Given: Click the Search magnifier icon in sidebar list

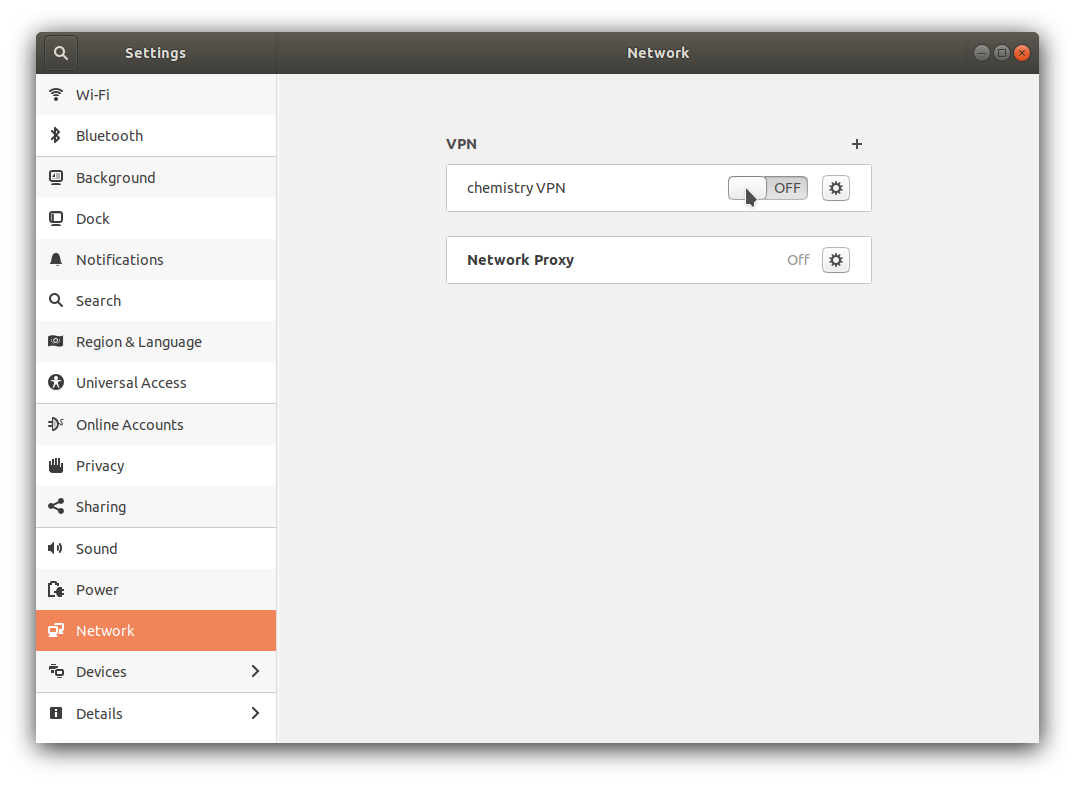Looking at the screenshot, I should coord(56,300).
